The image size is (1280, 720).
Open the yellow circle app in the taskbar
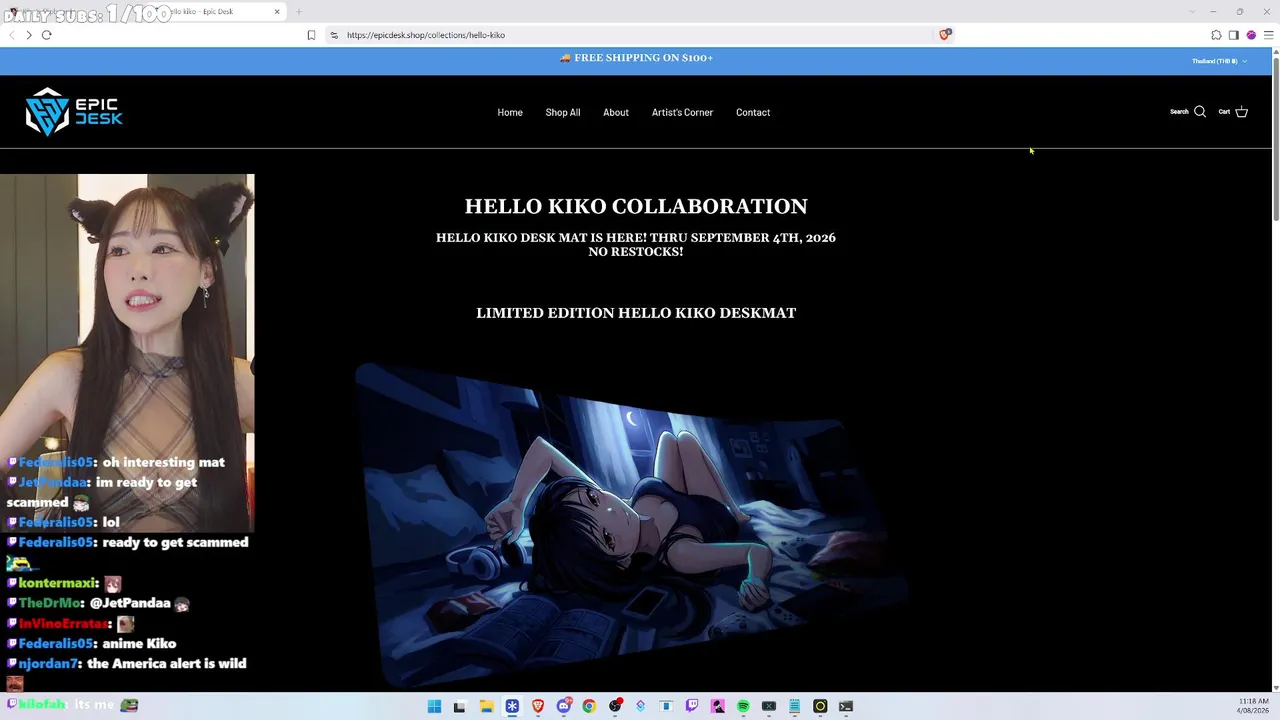[820, 706]
